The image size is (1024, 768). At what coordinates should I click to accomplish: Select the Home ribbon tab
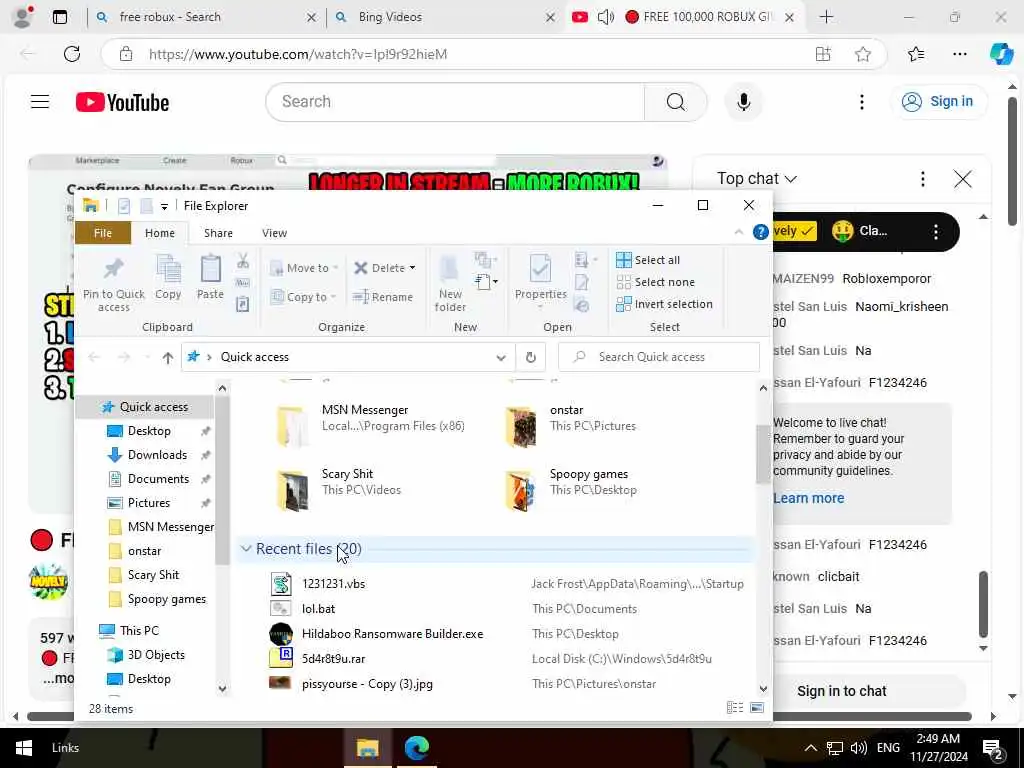coord(160,233)
